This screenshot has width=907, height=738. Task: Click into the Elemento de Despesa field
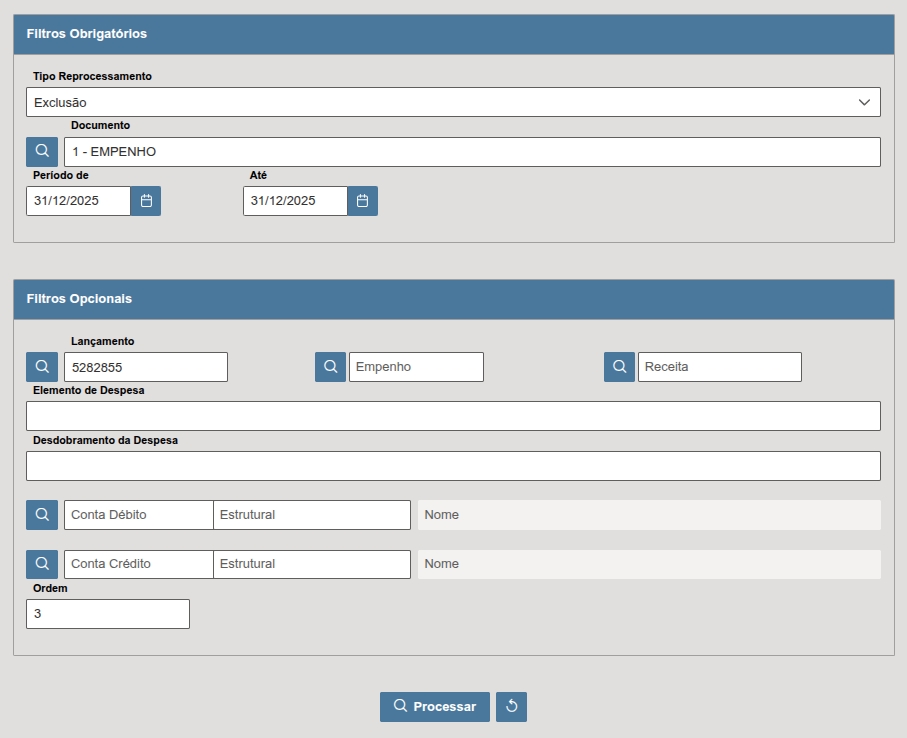click(x=453, y=416)
